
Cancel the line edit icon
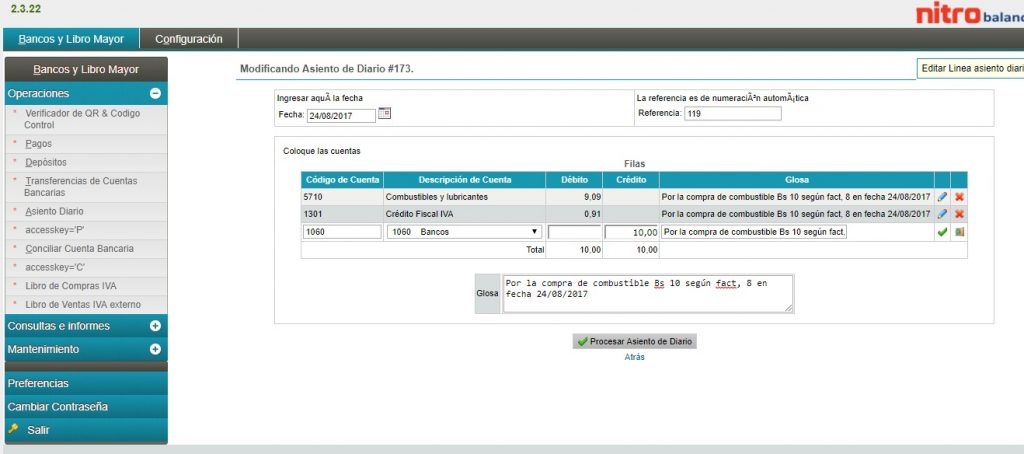(960, 232)
